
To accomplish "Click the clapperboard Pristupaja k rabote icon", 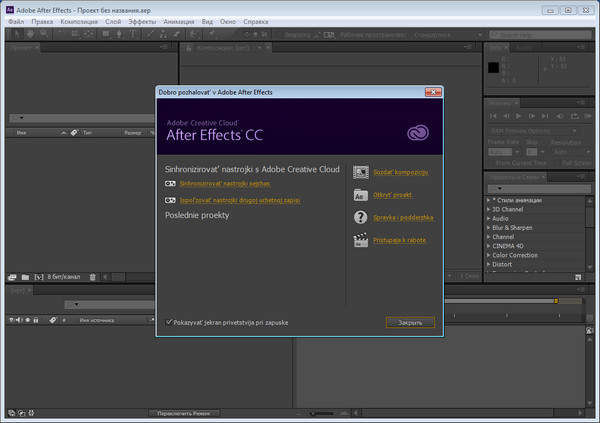I will (361, 241).
